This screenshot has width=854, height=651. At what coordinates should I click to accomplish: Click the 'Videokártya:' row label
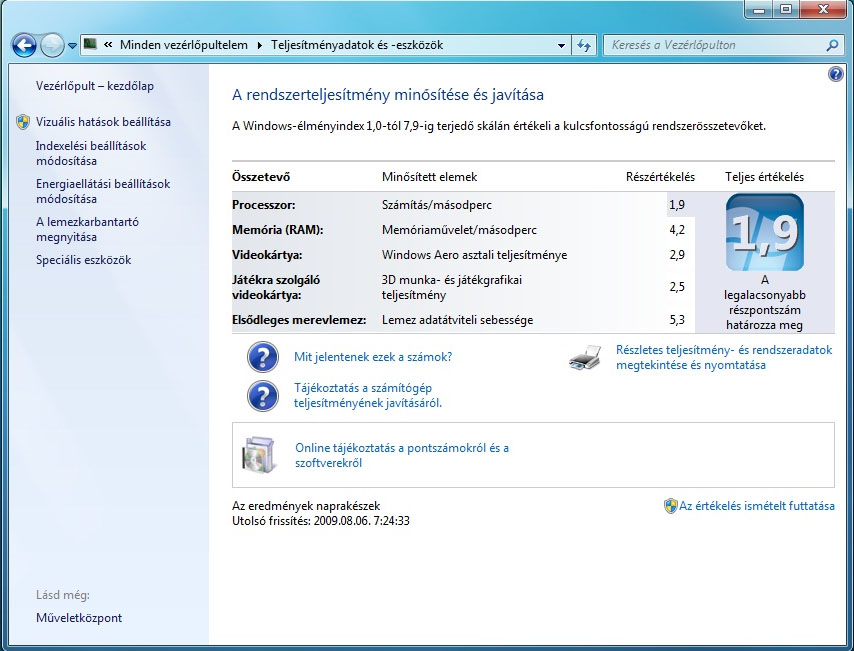(267, 255)
